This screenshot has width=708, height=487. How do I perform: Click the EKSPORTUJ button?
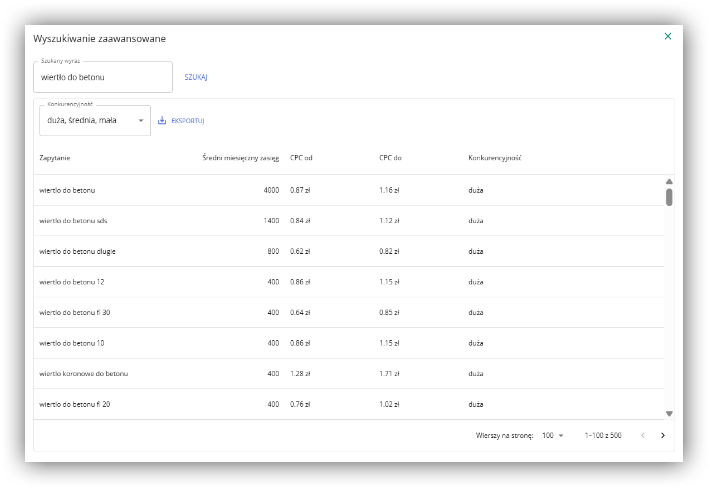(187, 121)
